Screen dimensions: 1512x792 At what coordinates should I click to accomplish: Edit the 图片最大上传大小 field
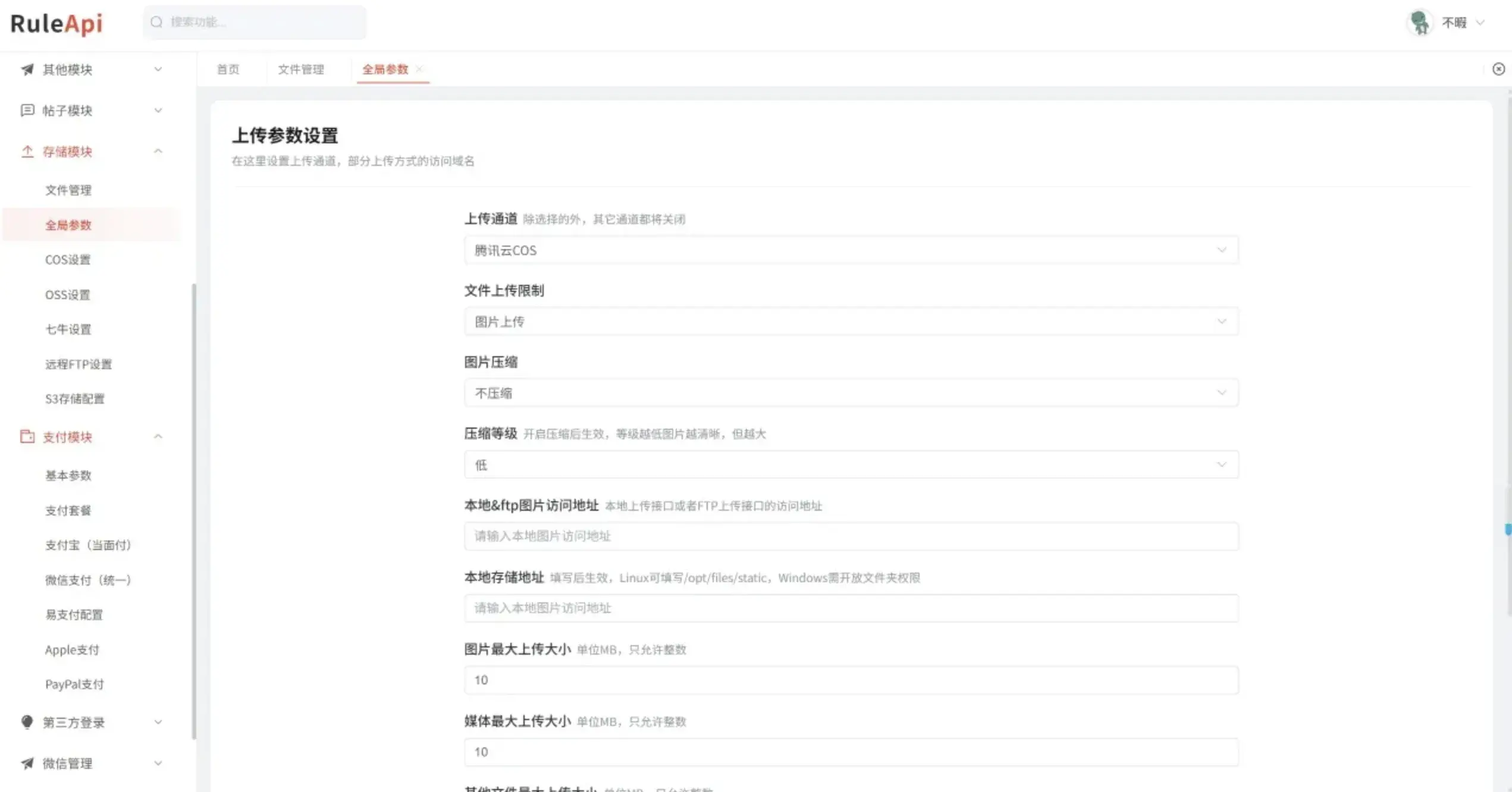point(851,680)
